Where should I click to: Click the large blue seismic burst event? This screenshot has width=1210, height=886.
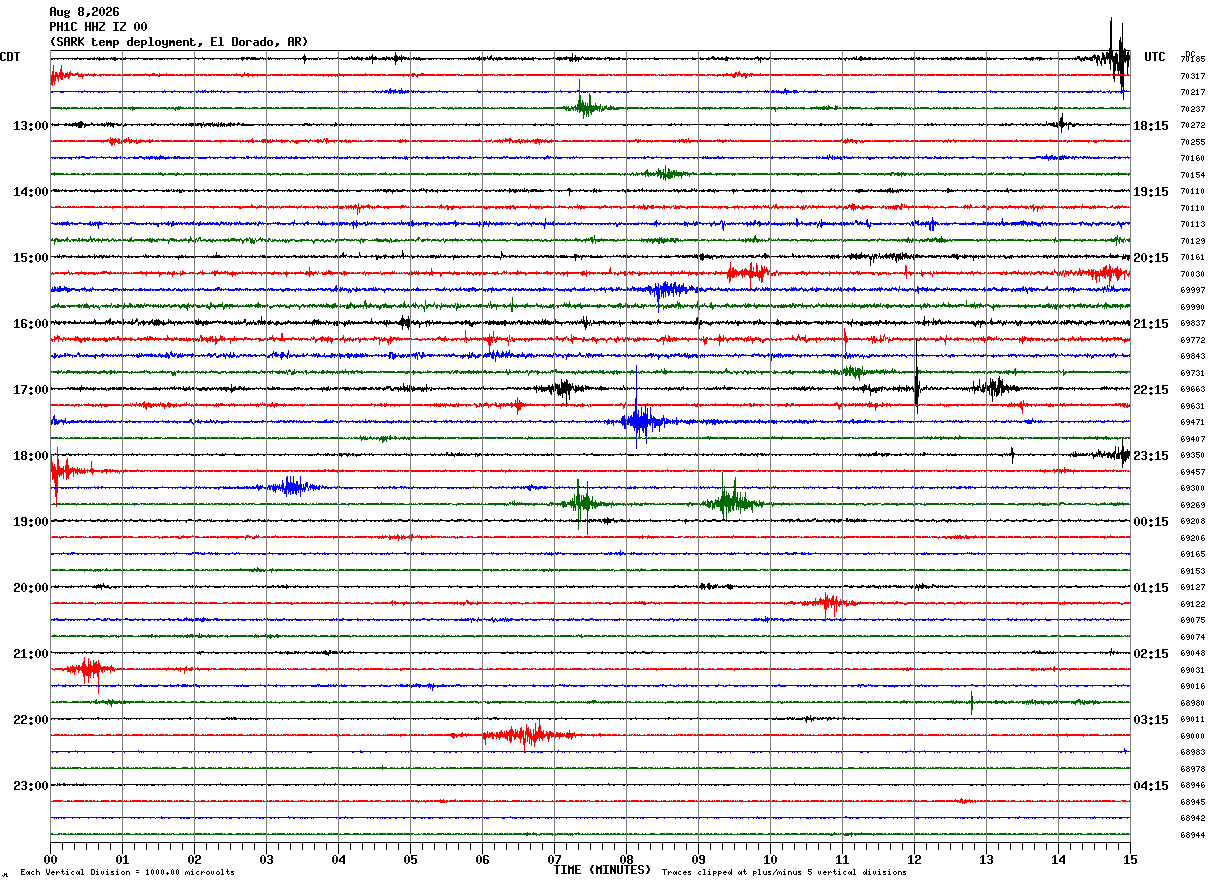[x=640, y=420]
